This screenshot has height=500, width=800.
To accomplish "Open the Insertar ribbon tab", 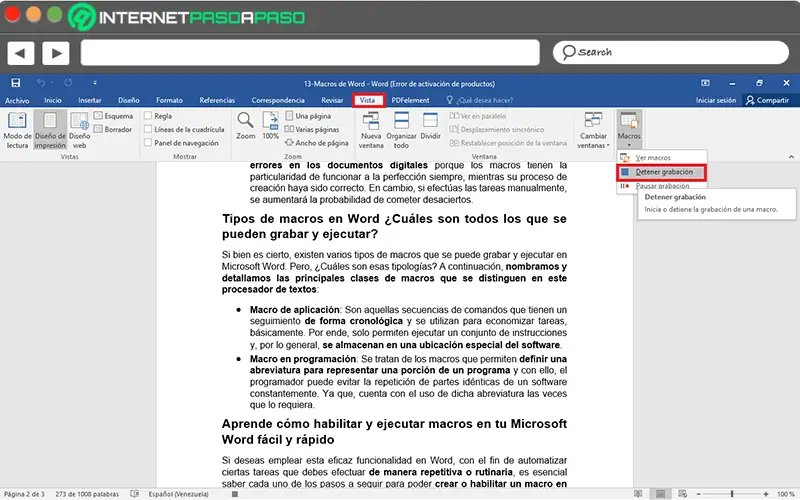I will pyautogui.click(x=90, y=101).
